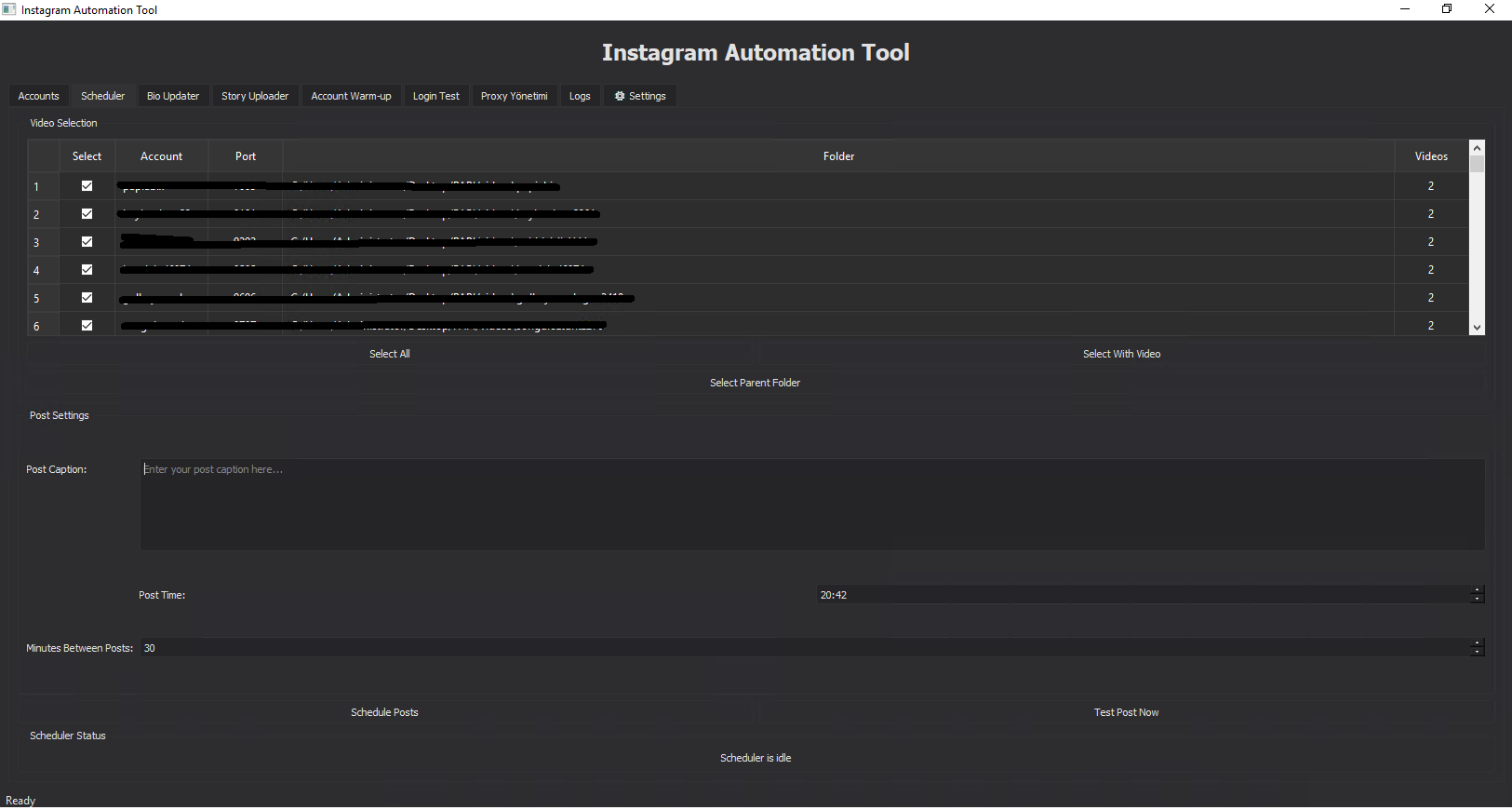Click the Select column header

[x=87, y=156]
